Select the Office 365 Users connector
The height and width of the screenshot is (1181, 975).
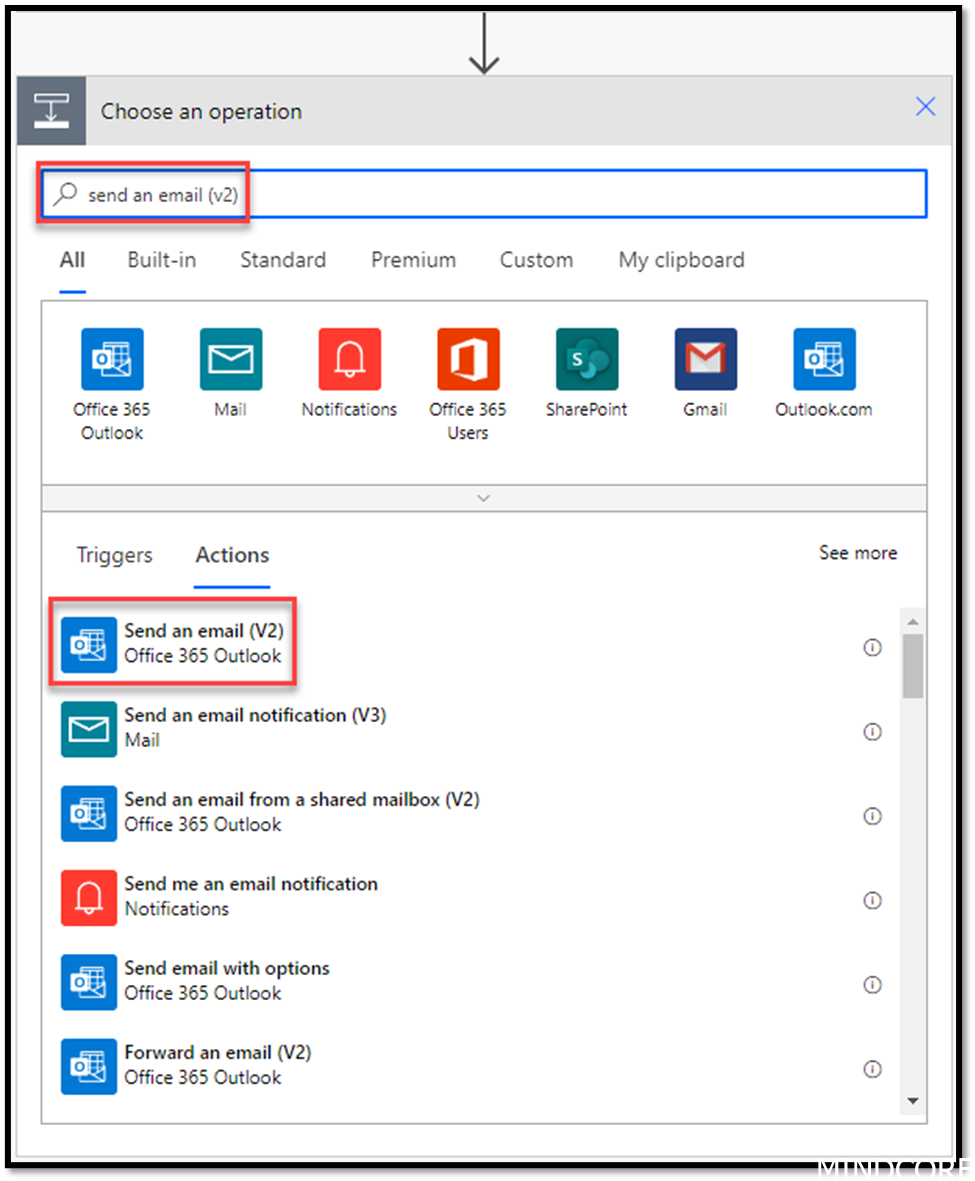point(467,358)
